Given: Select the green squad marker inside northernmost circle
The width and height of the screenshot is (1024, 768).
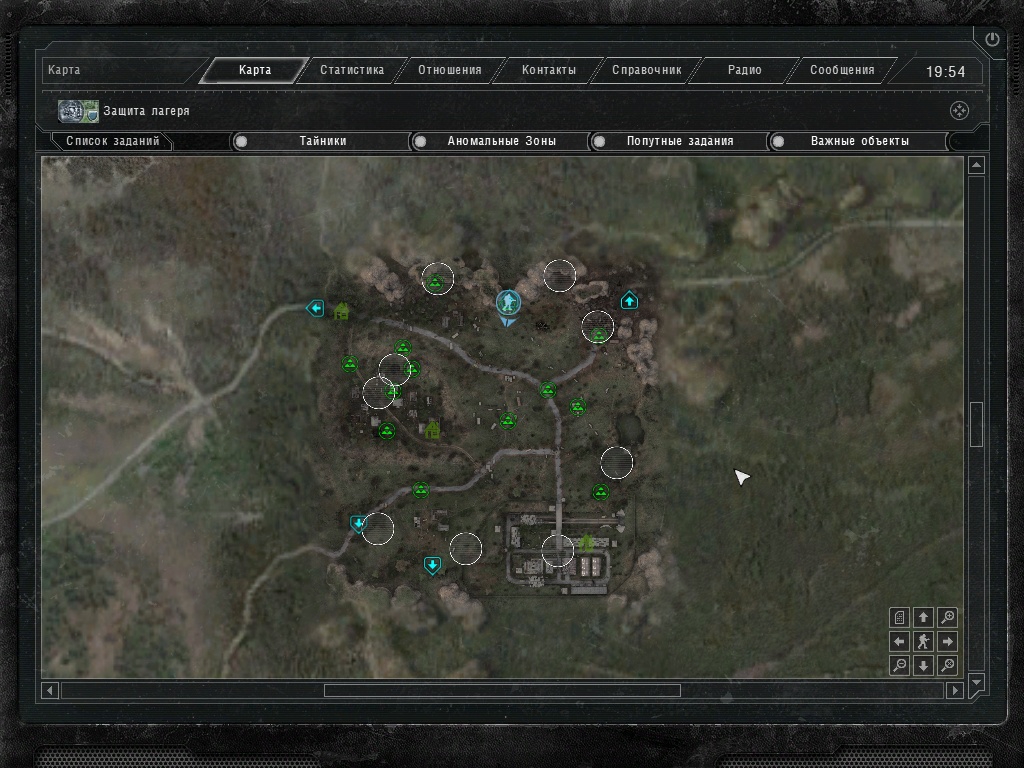Looking at the screenshot, I should 436,282.
